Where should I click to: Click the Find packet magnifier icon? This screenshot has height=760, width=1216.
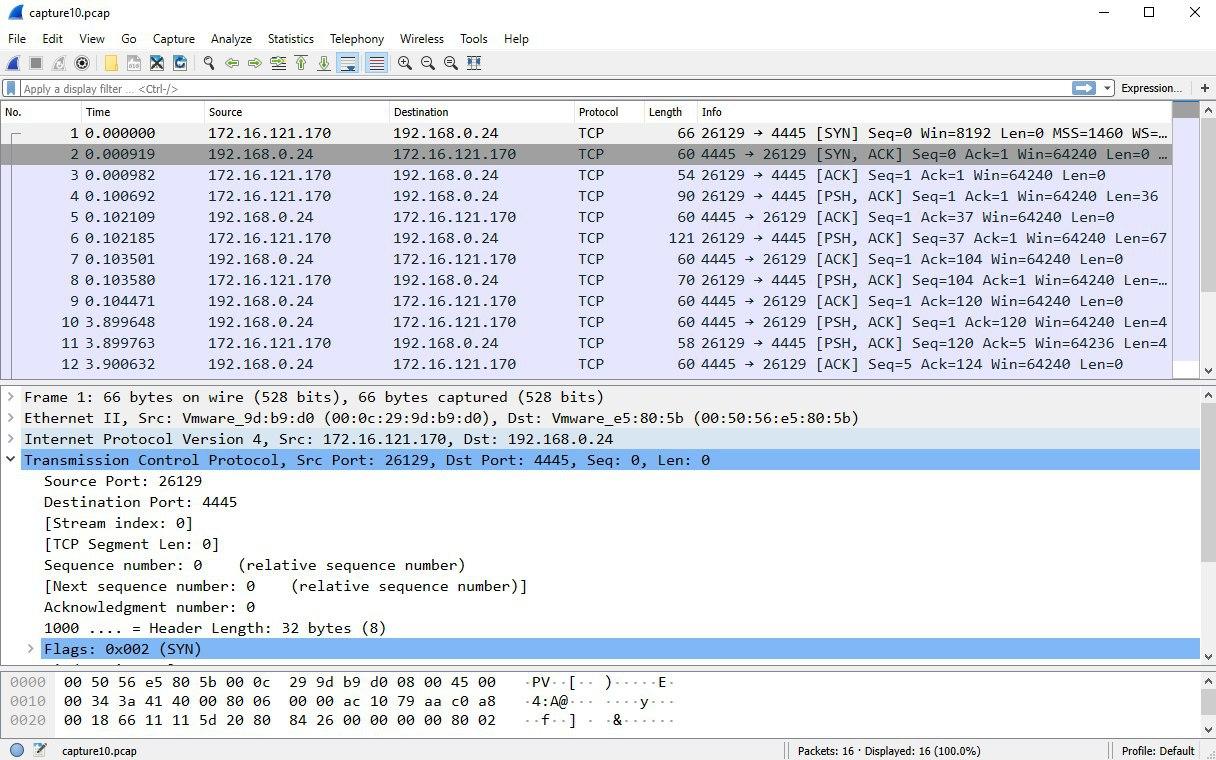click(x=209, y=63)
